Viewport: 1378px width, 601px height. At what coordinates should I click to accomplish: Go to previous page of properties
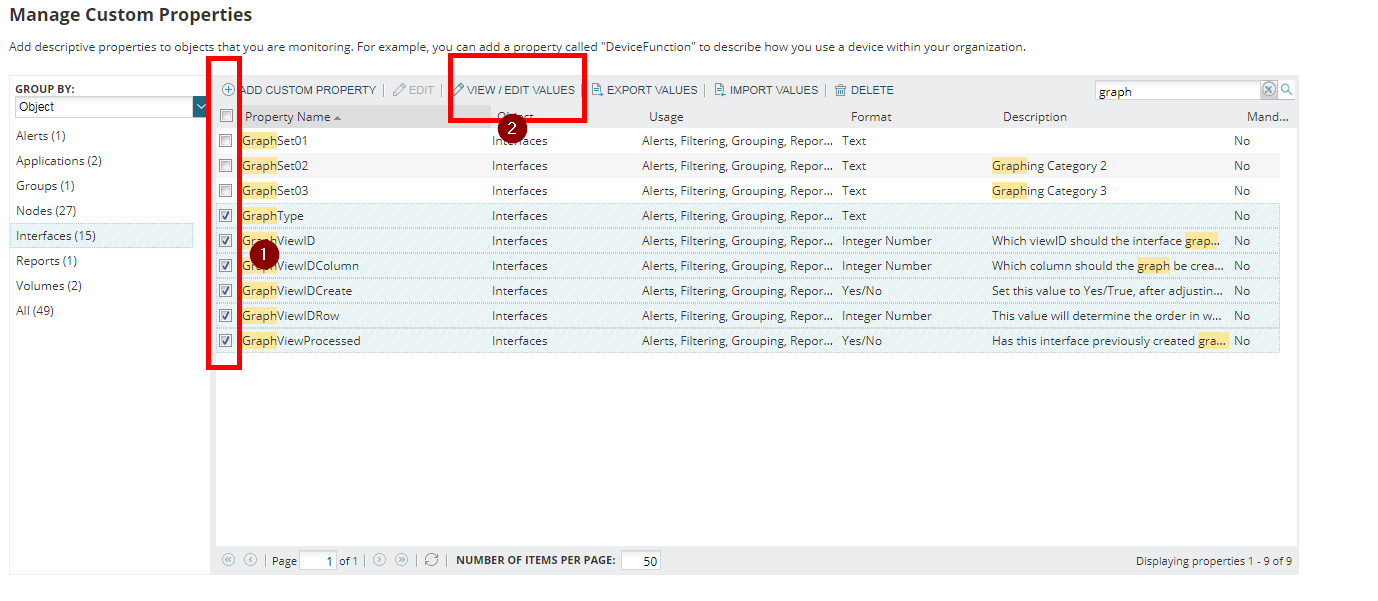(x=250, y=560)
